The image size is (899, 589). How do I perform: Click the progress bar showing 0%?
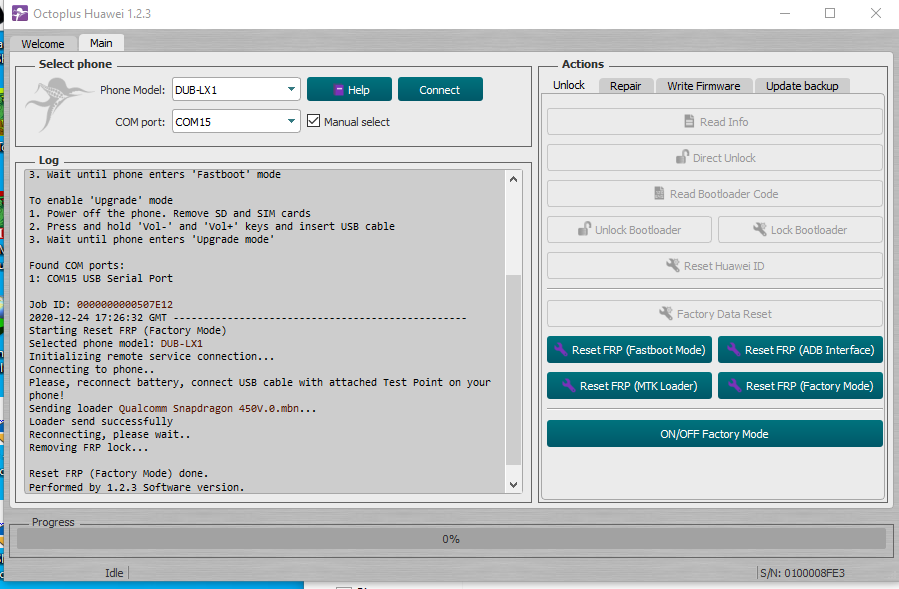[x=451, y=539]
